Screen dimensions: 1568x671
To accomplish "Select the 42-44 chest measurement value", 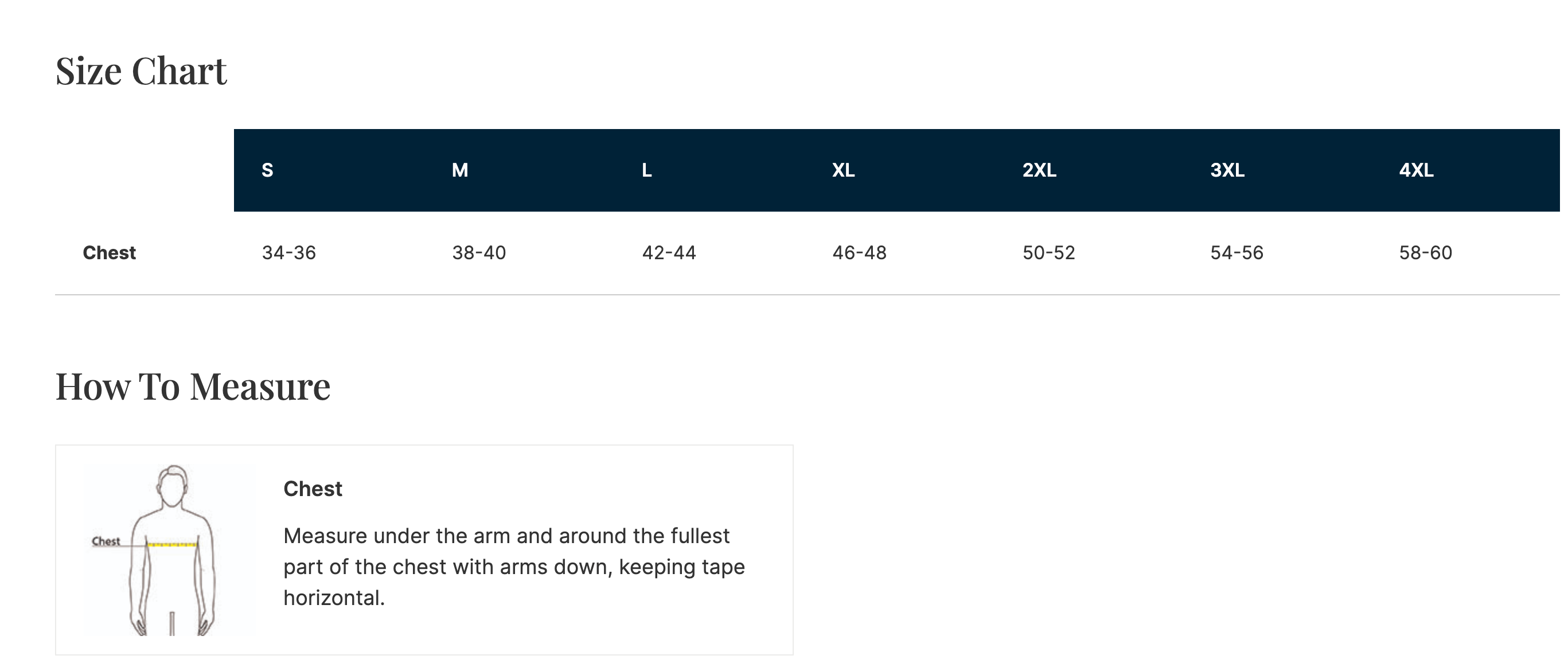I will [669, 253].
